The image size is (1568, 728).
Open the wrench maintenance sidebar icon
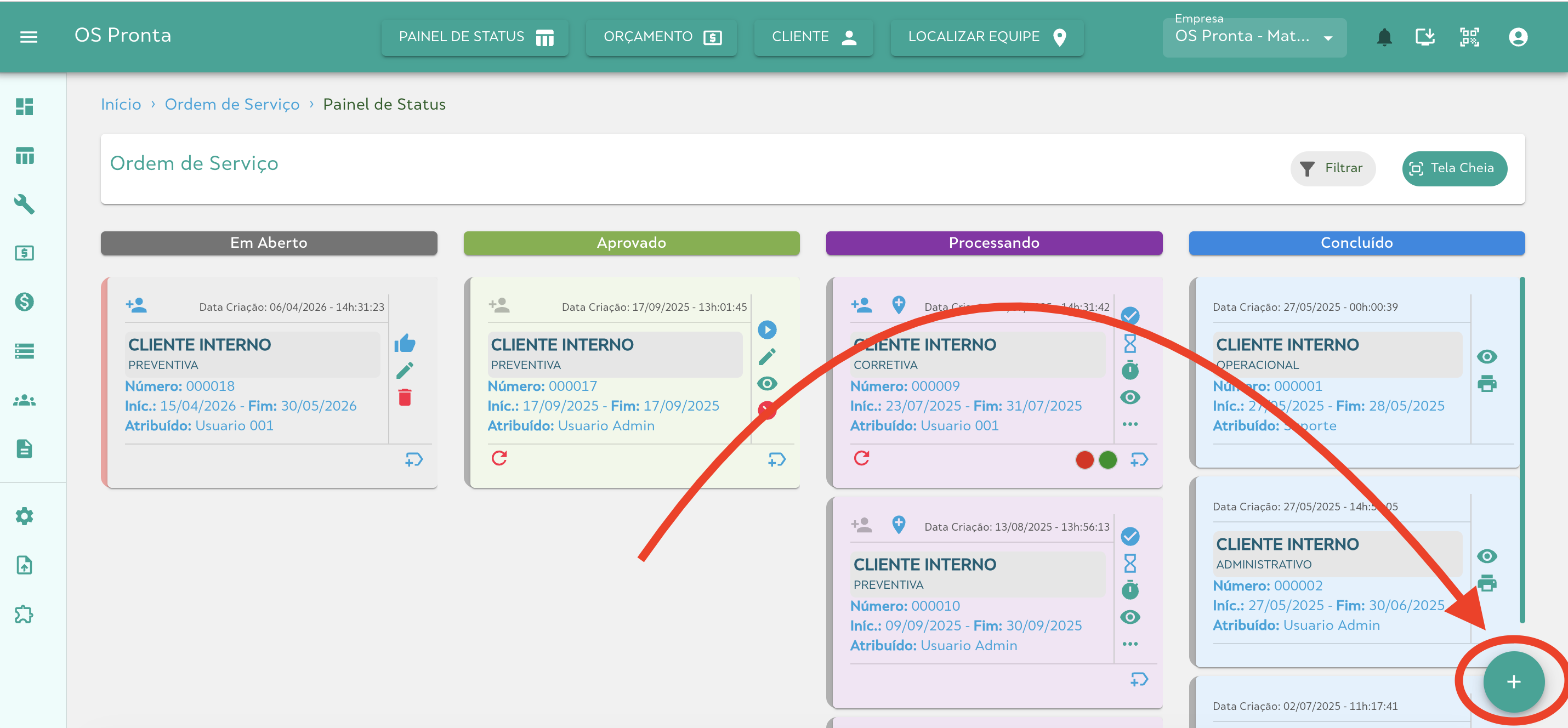24,204
